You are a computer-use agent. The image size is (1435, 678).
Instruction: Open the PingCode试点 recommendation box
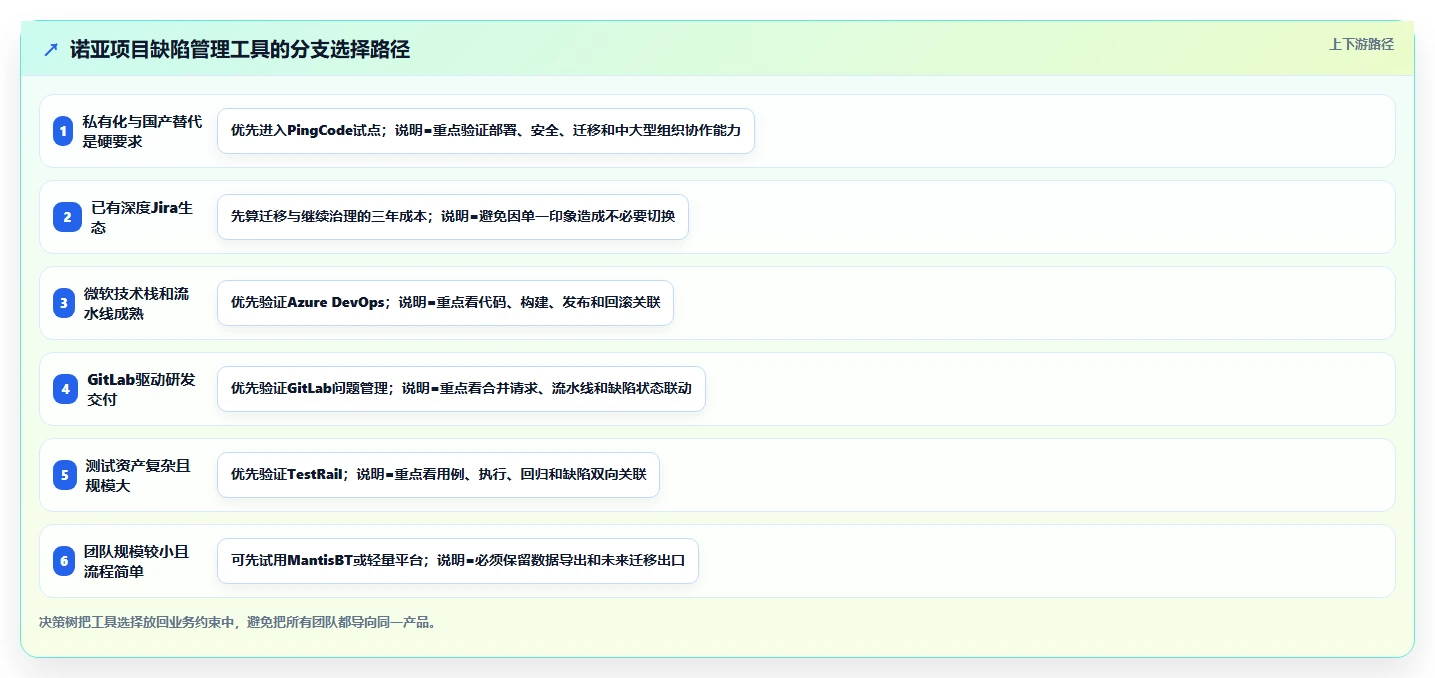[485, 131]
